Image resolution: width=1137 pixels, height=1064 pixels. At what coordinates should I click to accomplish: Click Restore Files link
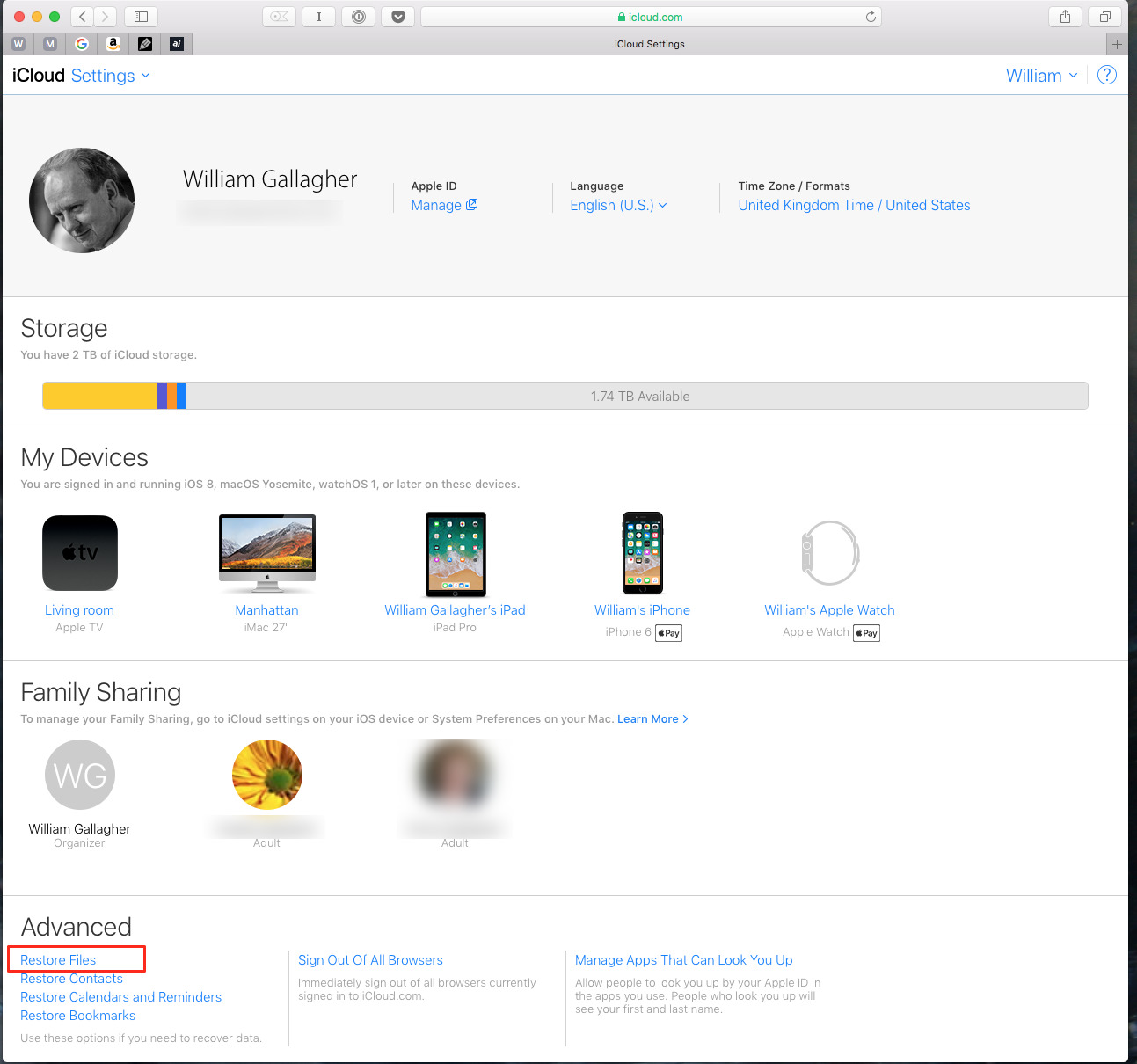click(x=58, y=960)
